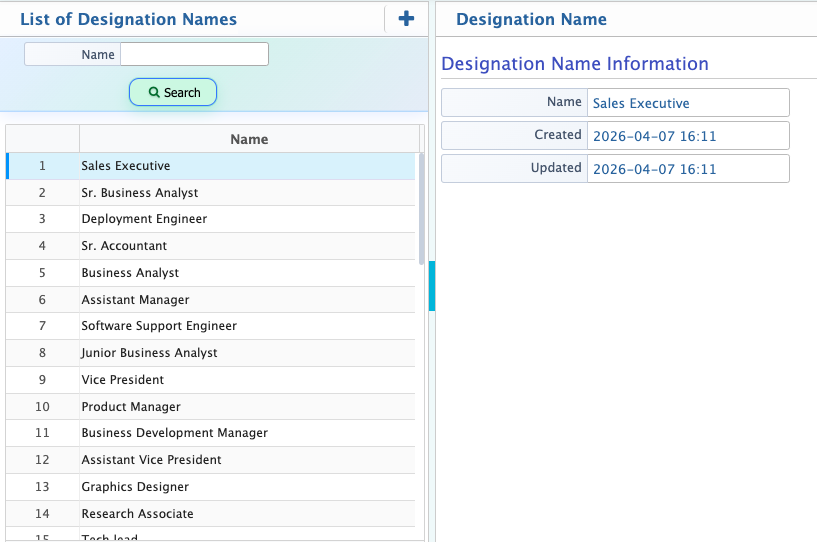Image resolution: width=817 pixels, height=542 pixels.
Task: Click the List of Designation Names heading
Action: coord(128,19)
